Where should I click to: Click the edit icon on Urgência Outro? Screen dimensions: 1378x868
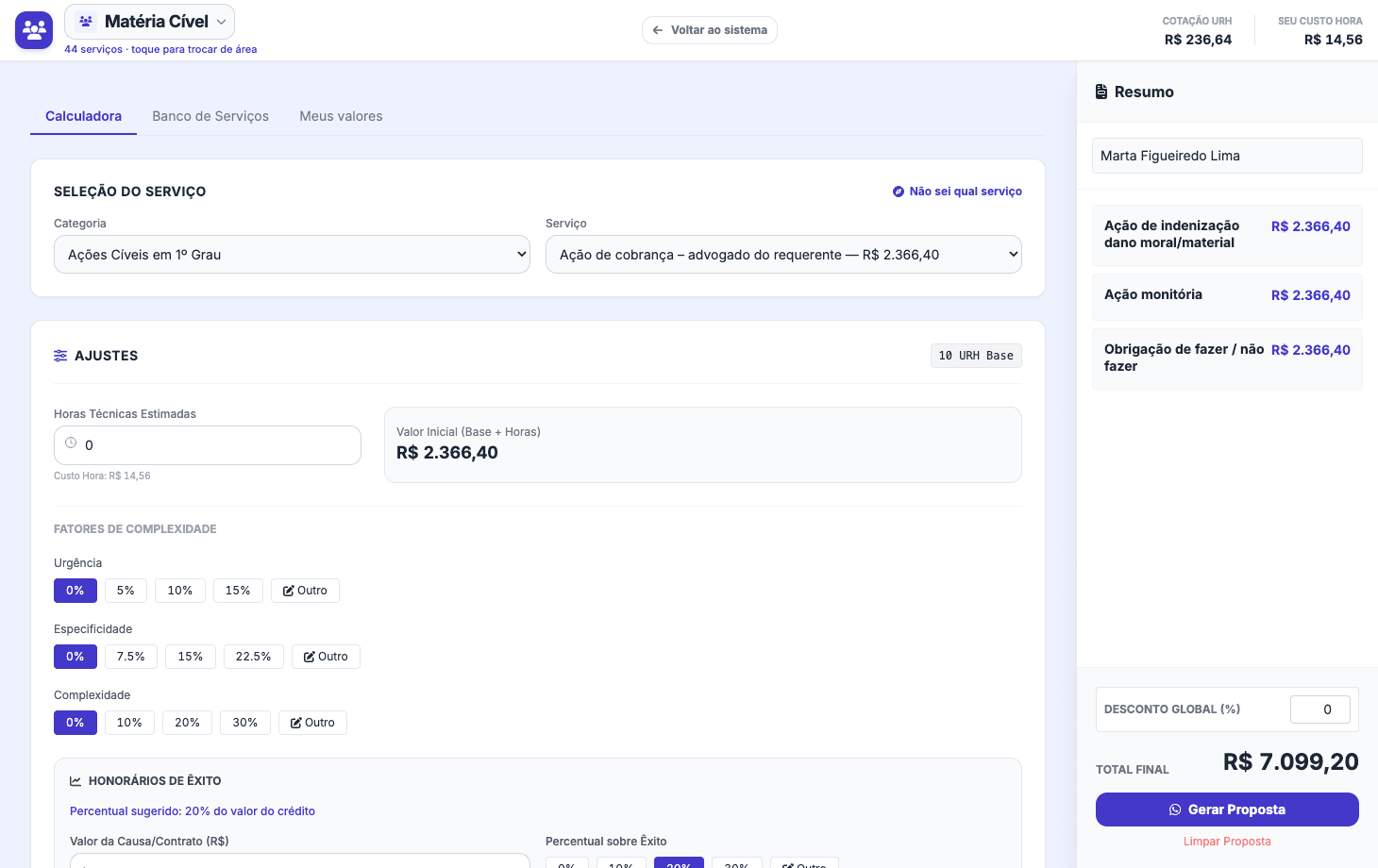pos(289,591)
